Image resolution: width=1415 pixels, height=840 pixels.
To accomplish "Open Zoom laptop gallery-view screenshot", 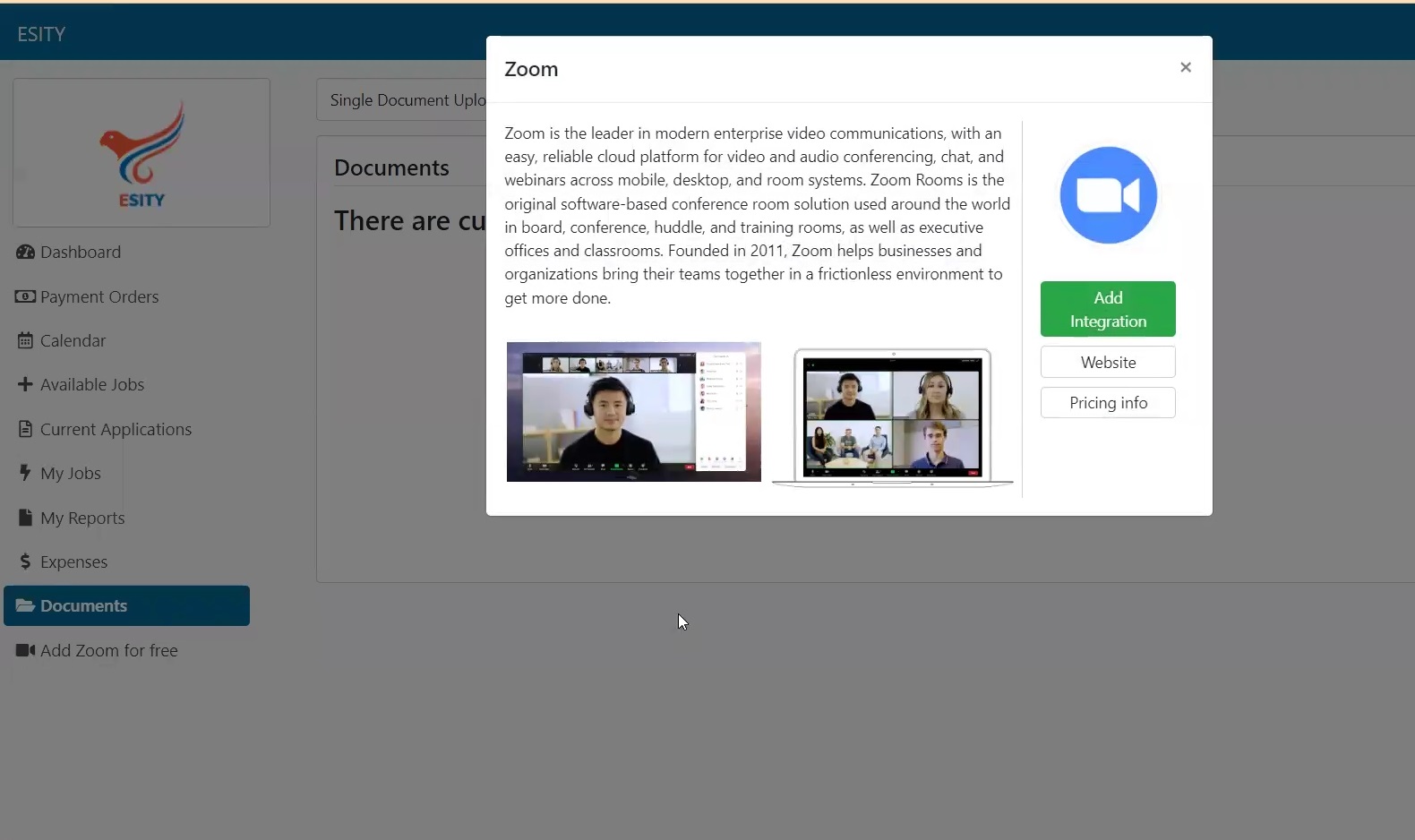I will pos(893,417).
